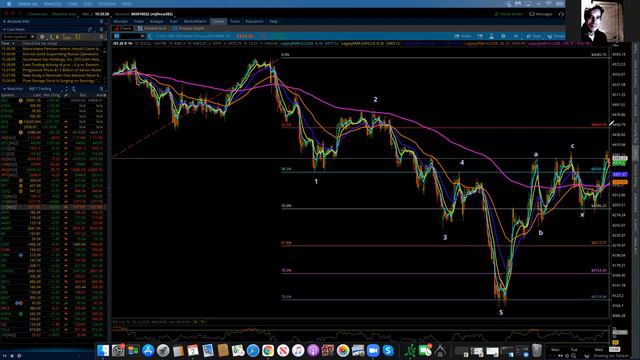This screenshot has height=360, width=640.
Task: Open the Trash in the Dock
Action: coord(537,350)
